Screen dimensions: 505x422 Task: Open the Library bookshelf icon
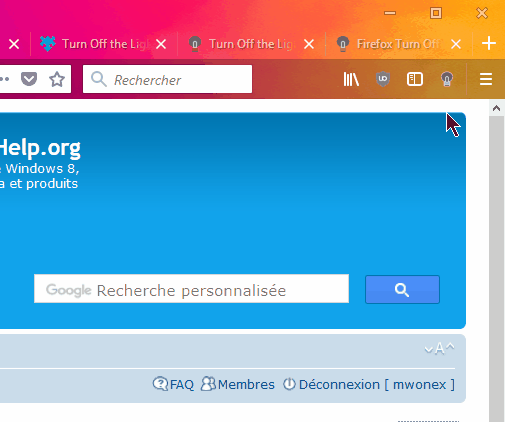click(x=351, y=79)
